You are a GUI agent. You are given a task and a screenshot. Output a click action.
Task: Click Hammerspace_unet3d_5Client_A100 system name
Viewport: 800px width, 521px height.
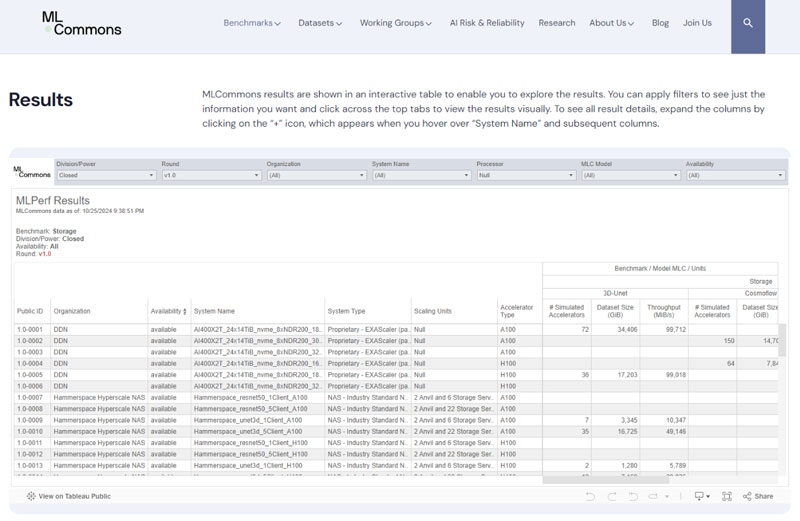coord(248,432)
